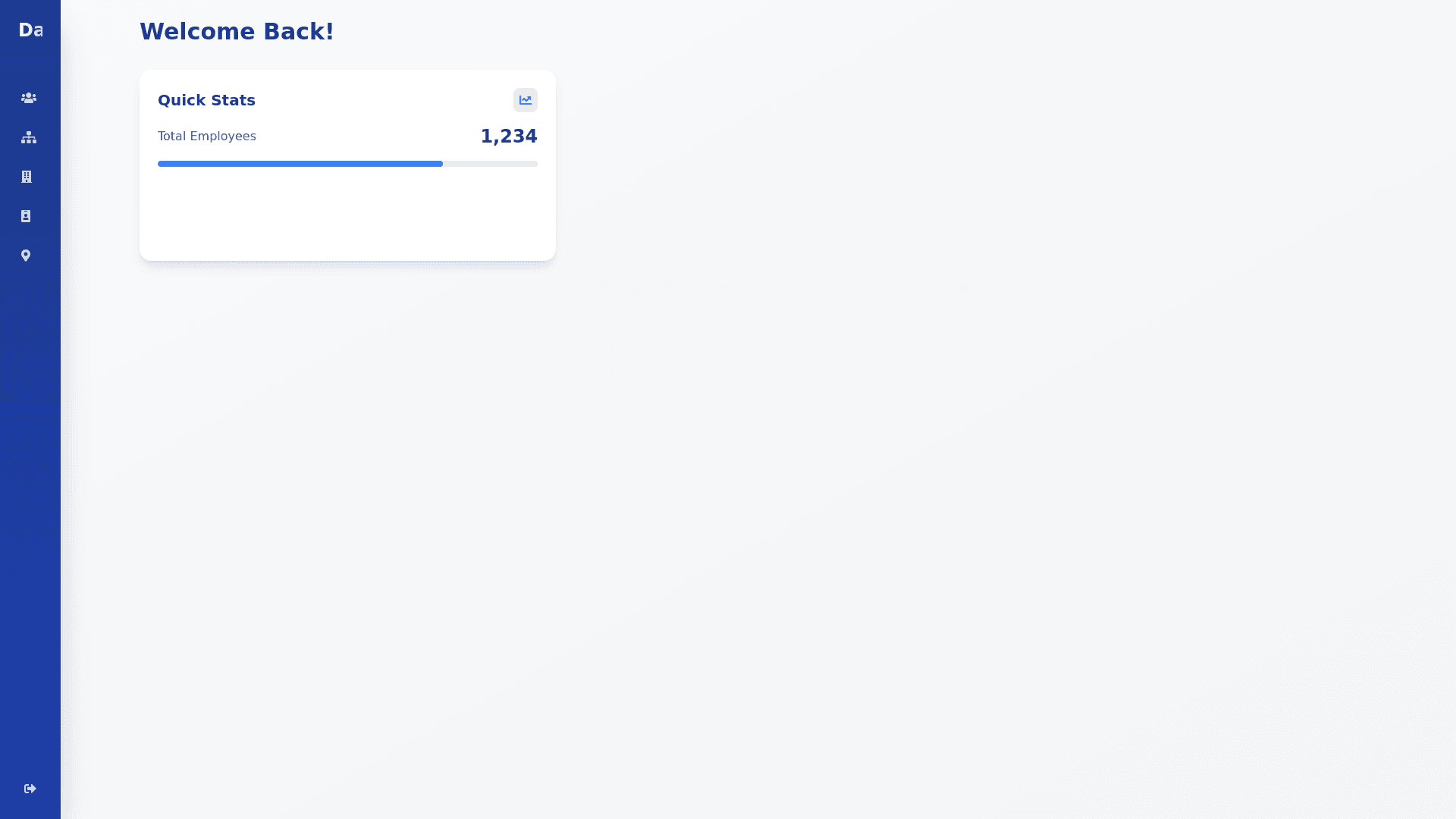Click the 1,234 employee count
This screenshot has height=819, width=1456.
coord(509,136)
